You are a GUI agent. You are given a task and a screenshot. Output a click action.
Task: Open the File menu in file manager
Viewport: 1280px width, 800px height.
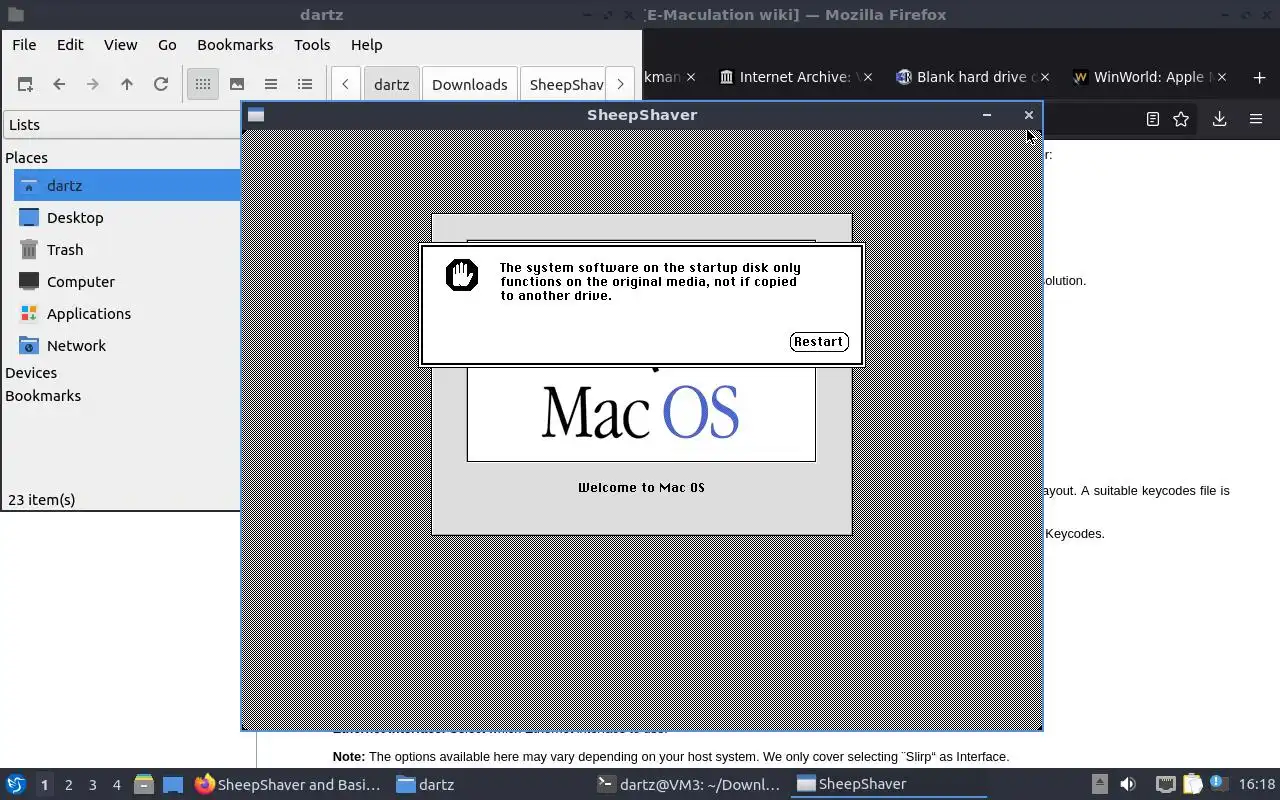click(x=24, y=45)
